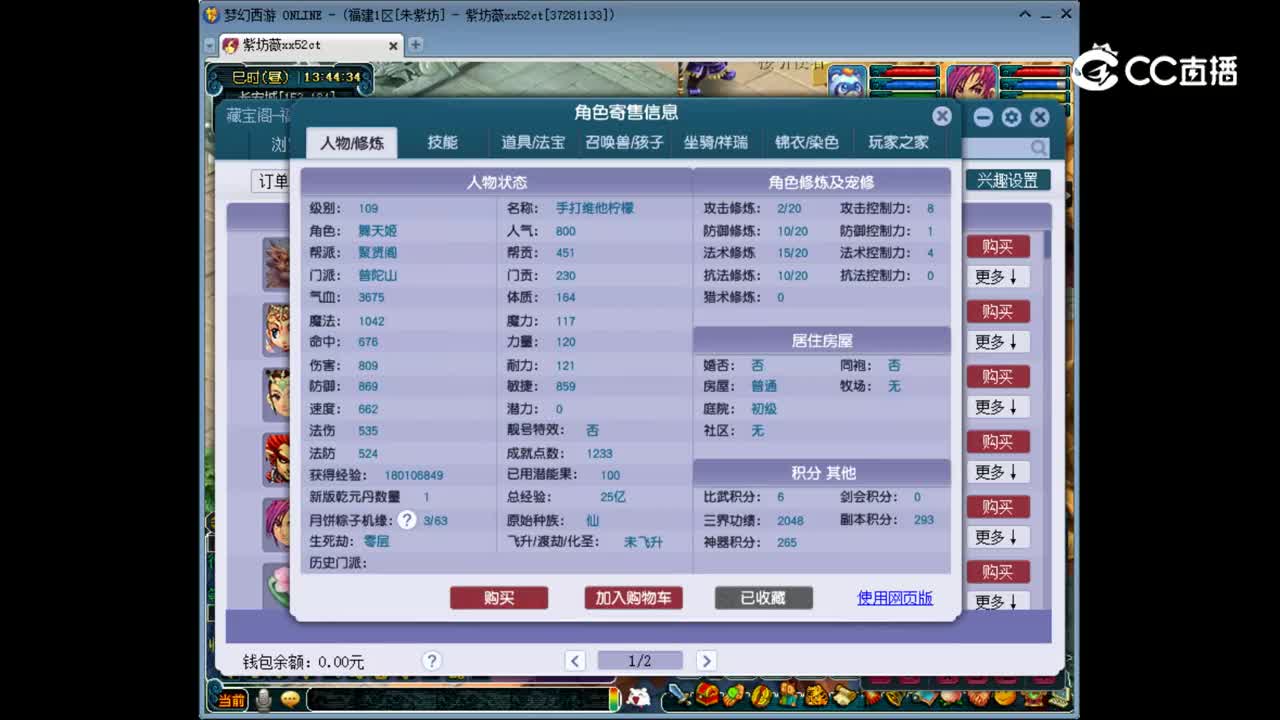Click 兴趣设置 button

1007,180
